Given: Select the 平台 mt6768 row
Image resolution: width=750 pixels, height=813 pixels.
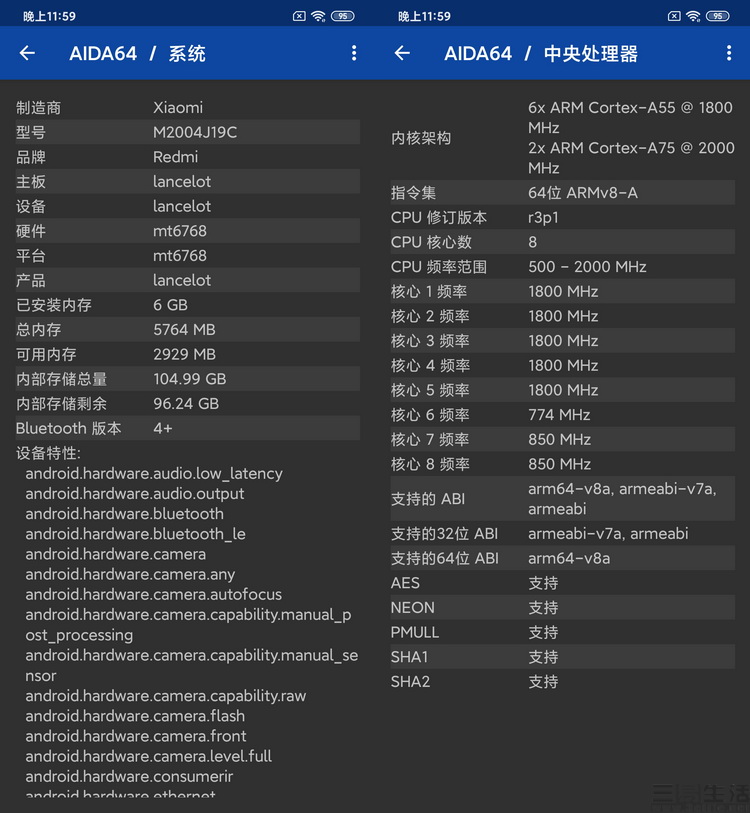Looking at the screenshot, I should point(188,256).
